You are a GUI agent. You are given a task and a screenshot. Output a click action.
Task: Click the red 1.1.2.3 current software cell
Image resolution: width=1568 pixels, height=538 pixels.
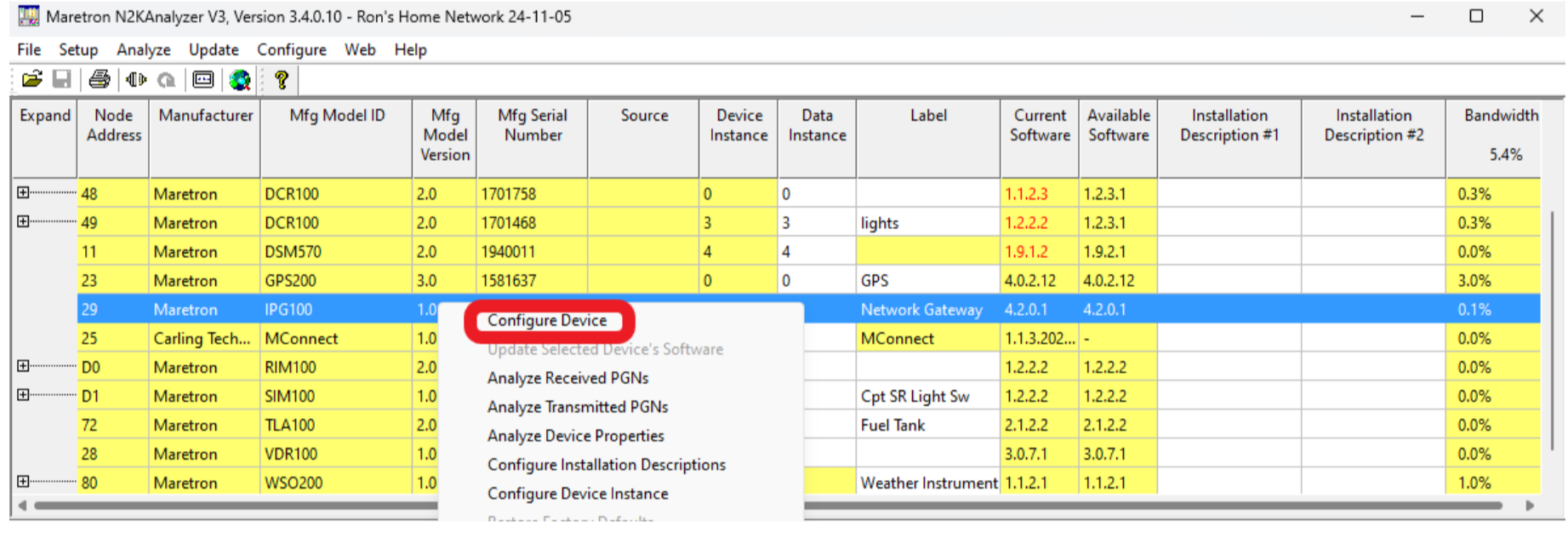[x=1040, y=194]
